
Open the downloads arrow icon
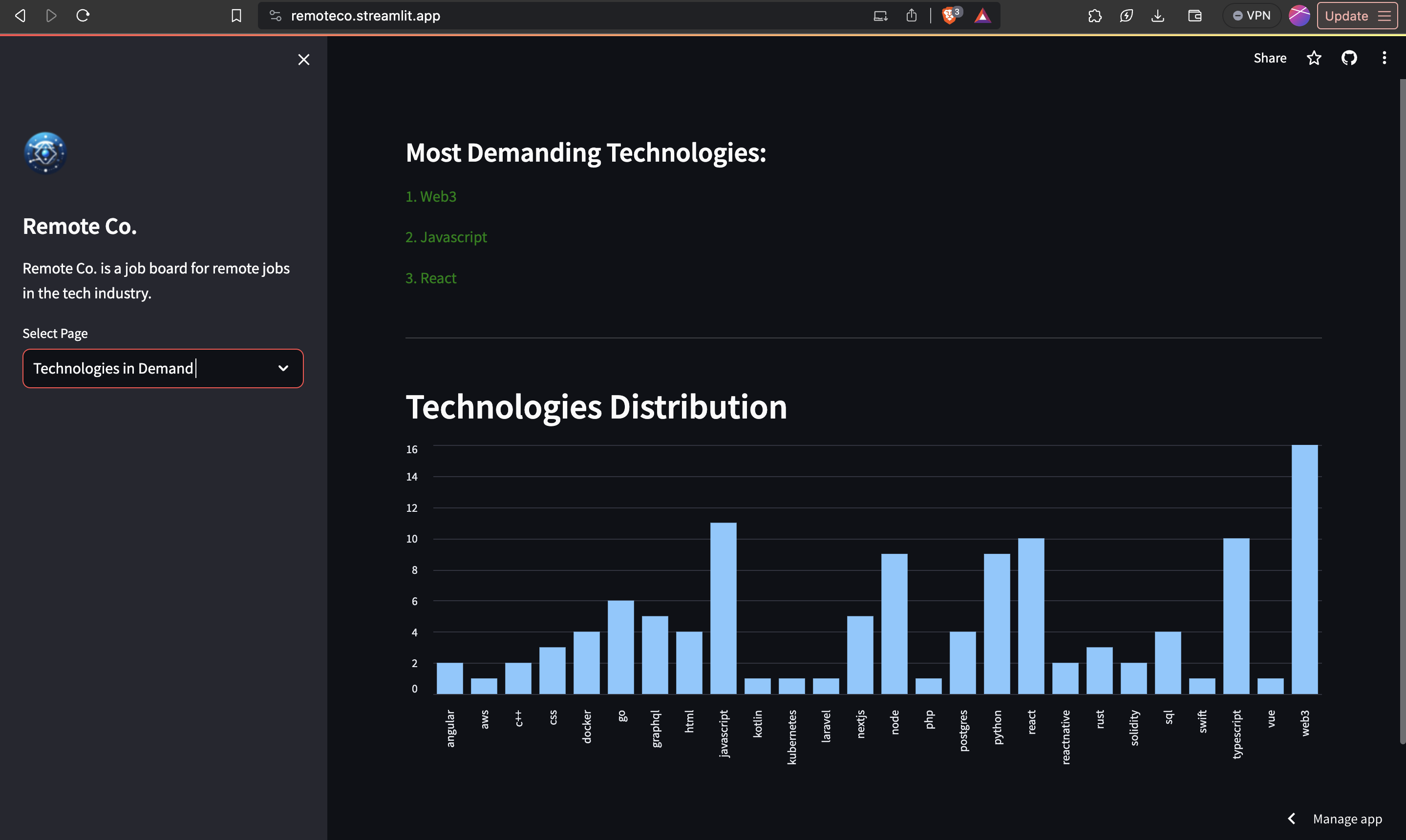pyautogui.click(x=1157, y=16)
